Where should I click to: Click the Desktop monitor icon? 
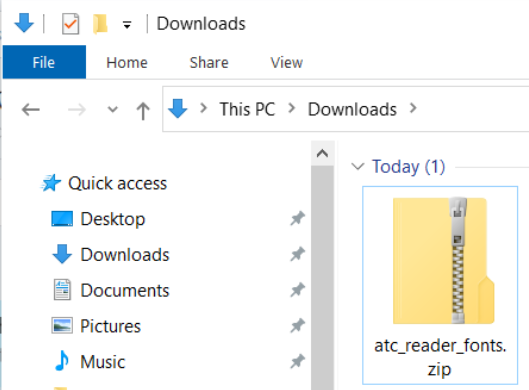pos(62,219)
